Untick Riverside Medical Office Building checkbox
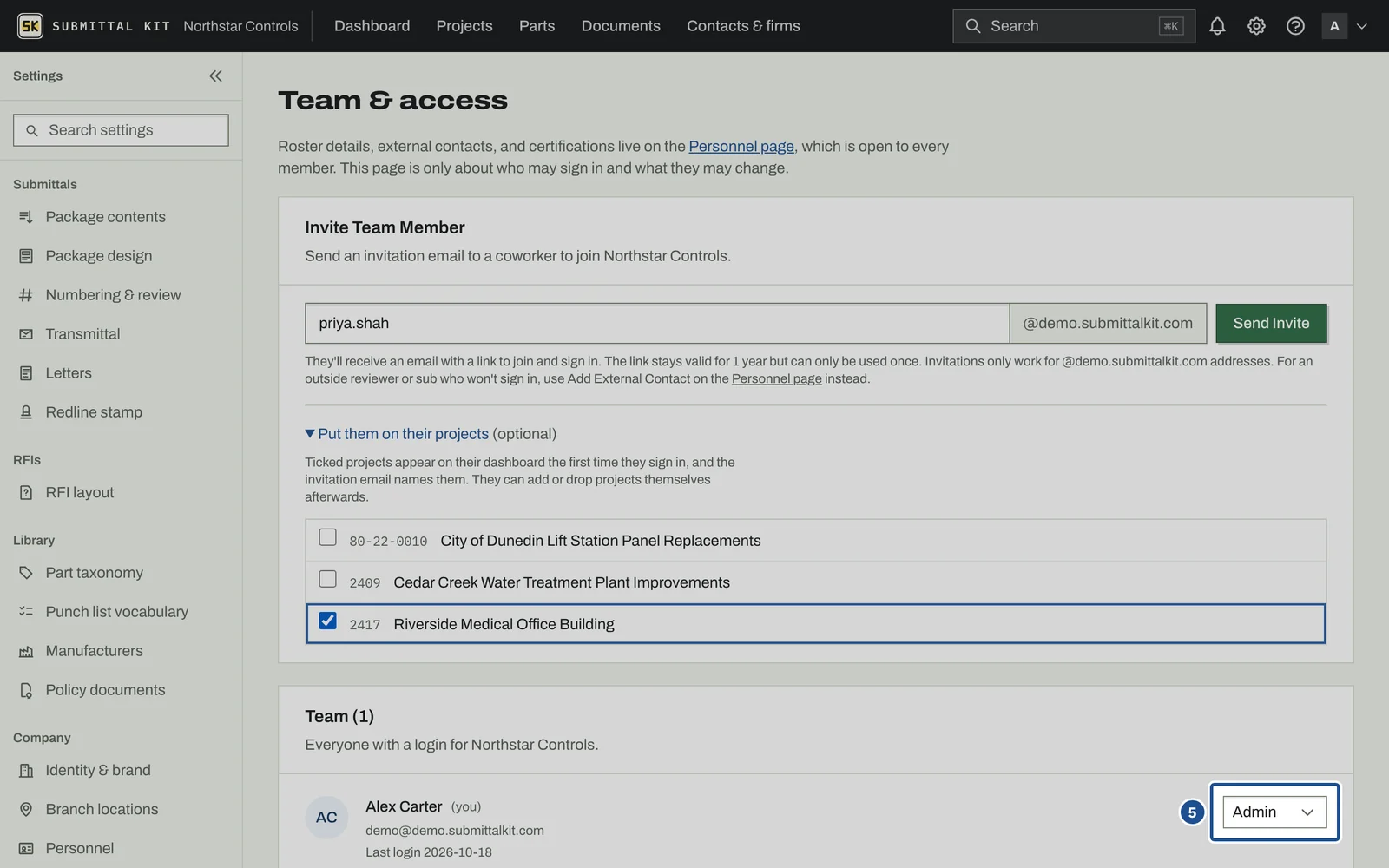The image size is (1389, 868). point(327,621)
